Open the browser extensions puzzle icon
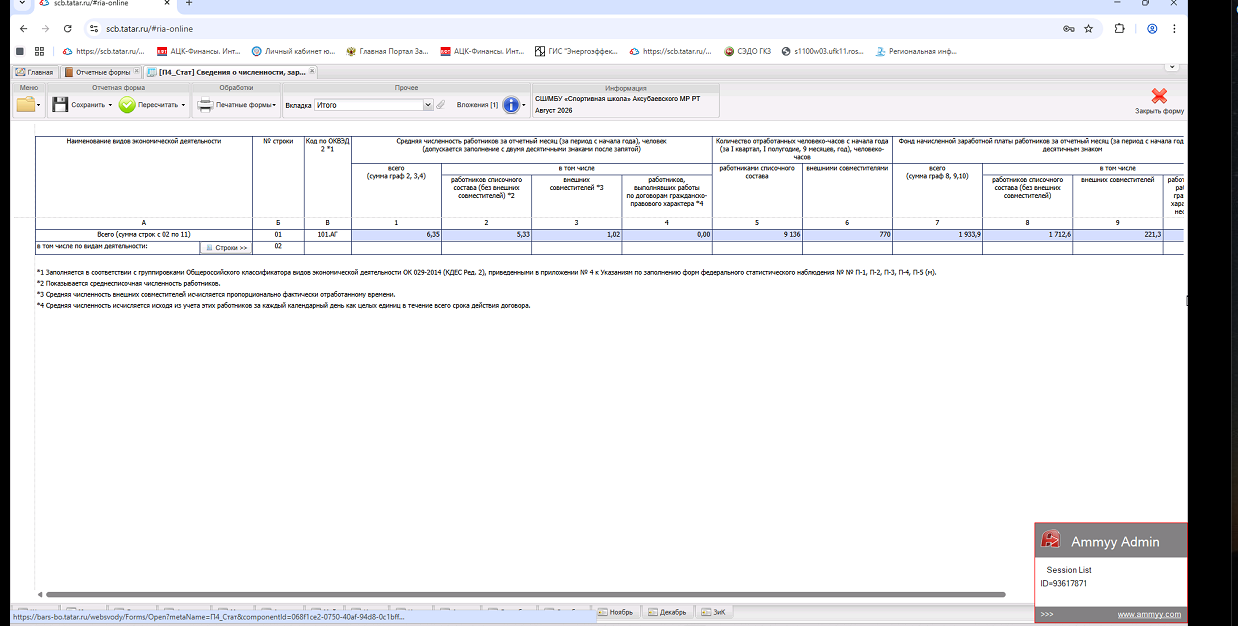The image size is (1238, 626). pos(1119,29)
